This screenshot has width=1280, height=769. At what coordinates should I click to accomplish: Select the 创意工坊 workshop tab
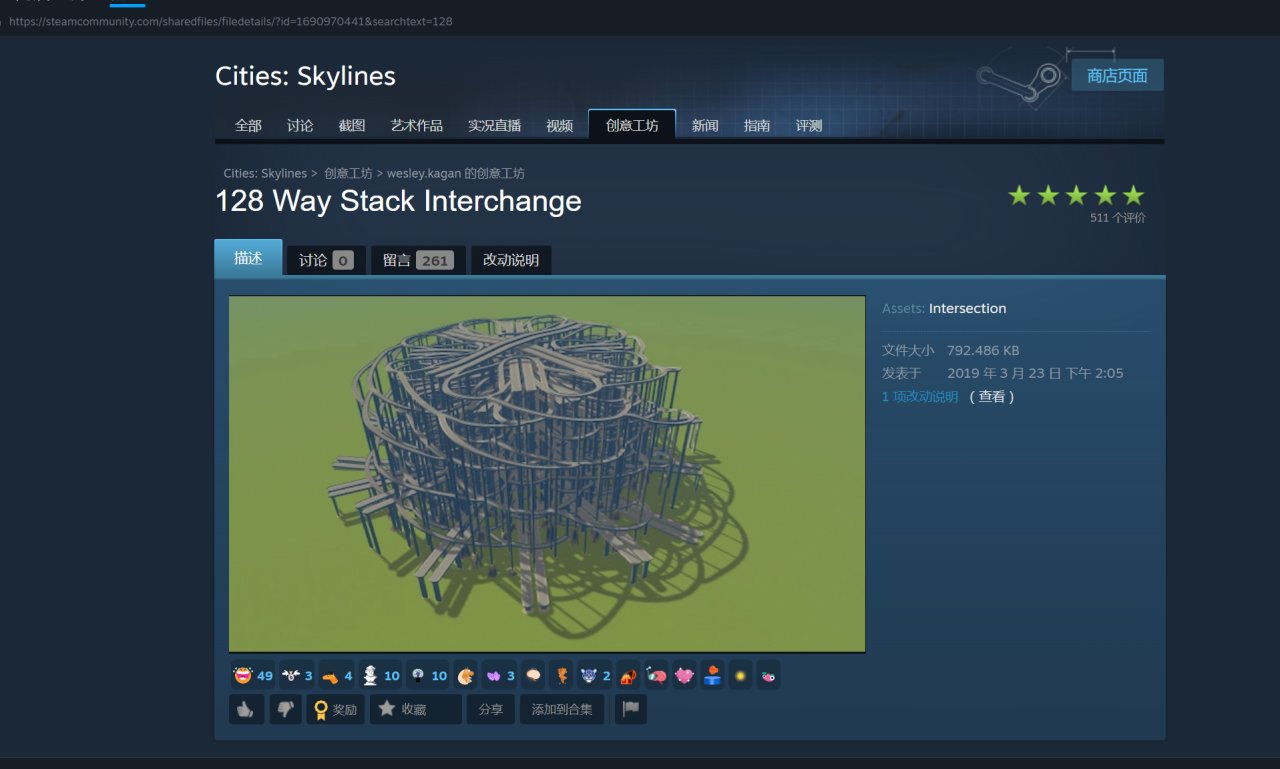632,125
